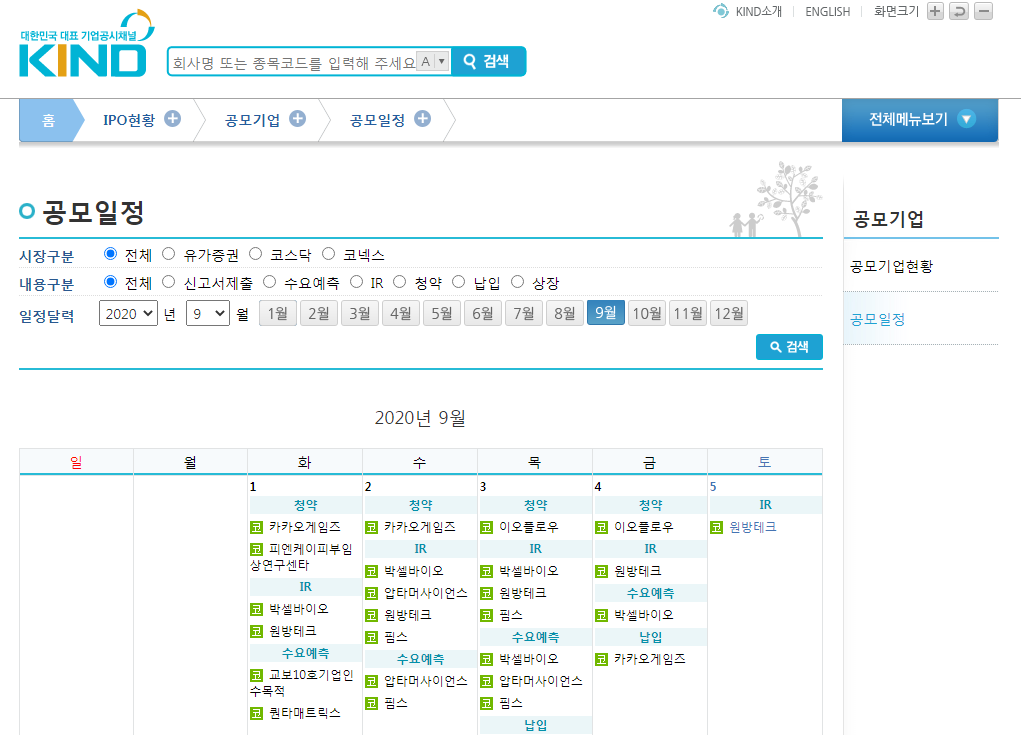Viewport: 1021px width, 735px height.
Task: Select 3월 month button
Action: (x=360, y=313)
